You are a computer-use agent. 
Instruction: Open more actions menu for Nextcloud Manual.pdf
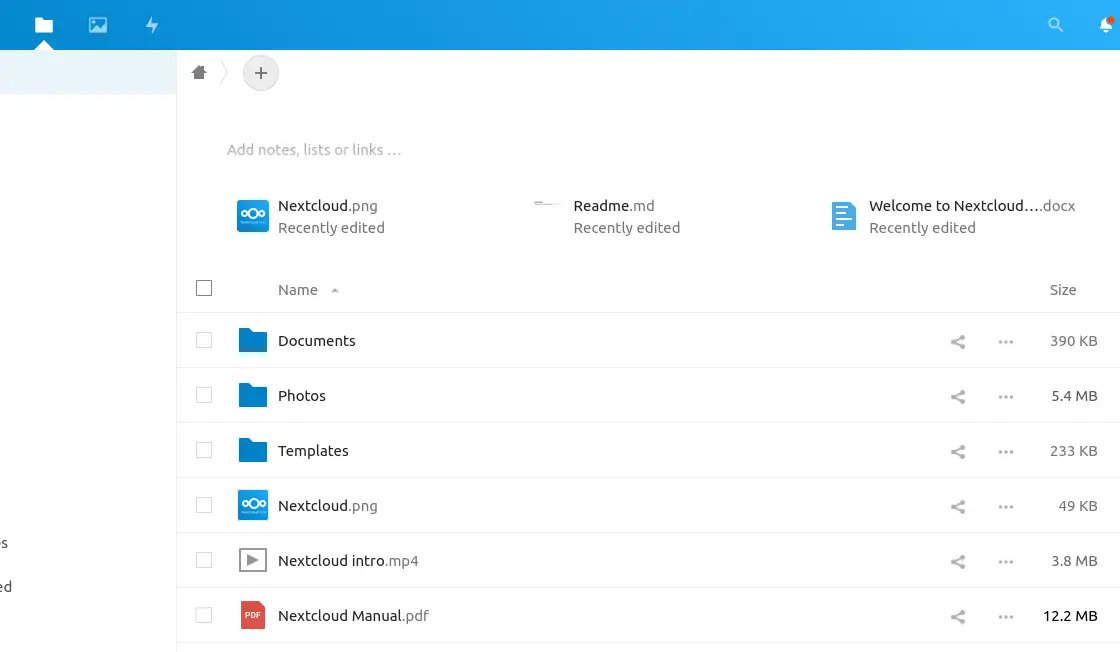click(x=1006, y=616)
